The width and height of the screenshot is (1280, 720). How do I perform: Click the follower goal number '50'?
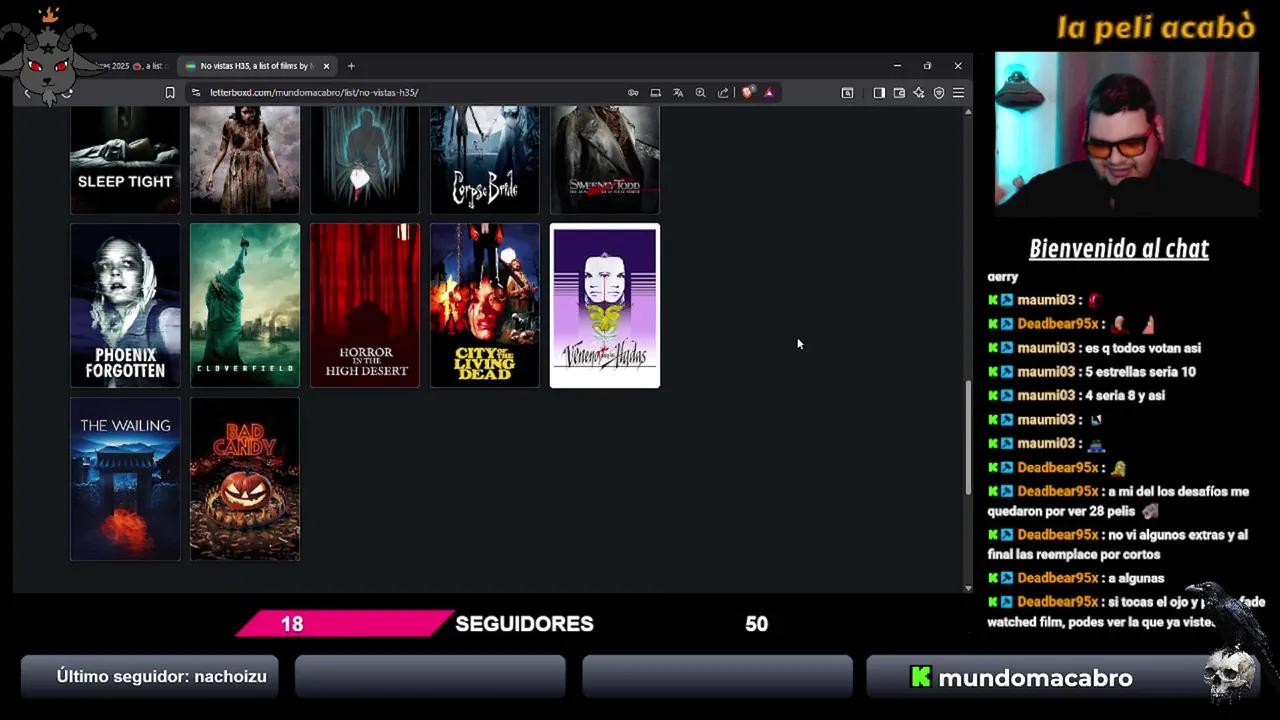756,624
